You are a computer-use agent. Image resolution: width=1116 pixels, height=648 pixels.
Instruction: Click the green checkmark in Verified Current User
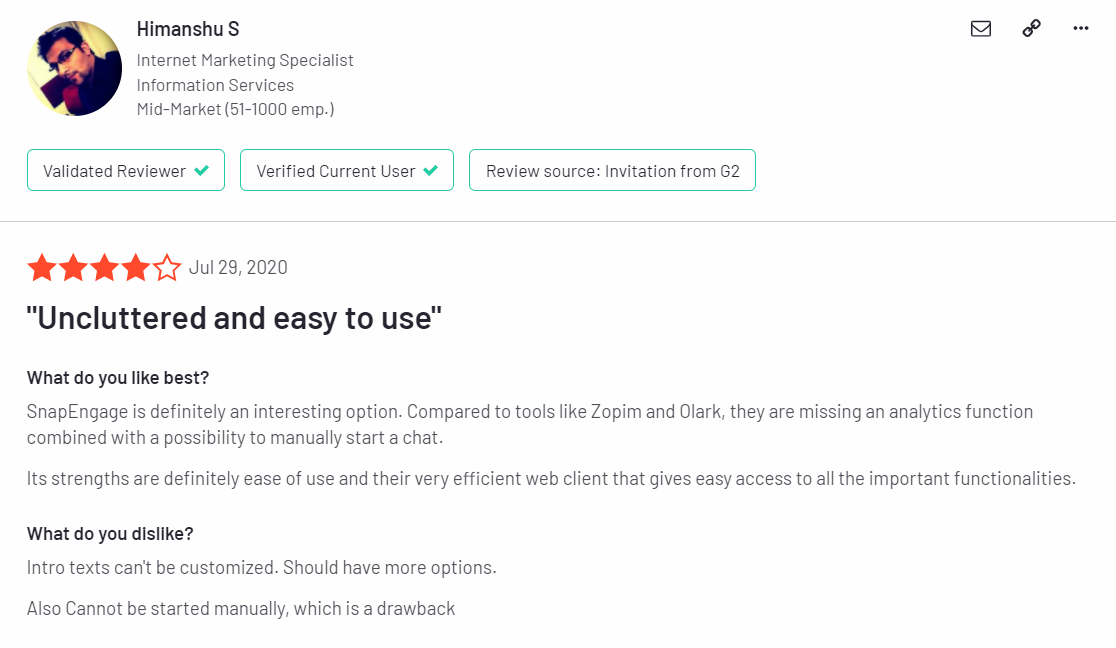(431, 170)
